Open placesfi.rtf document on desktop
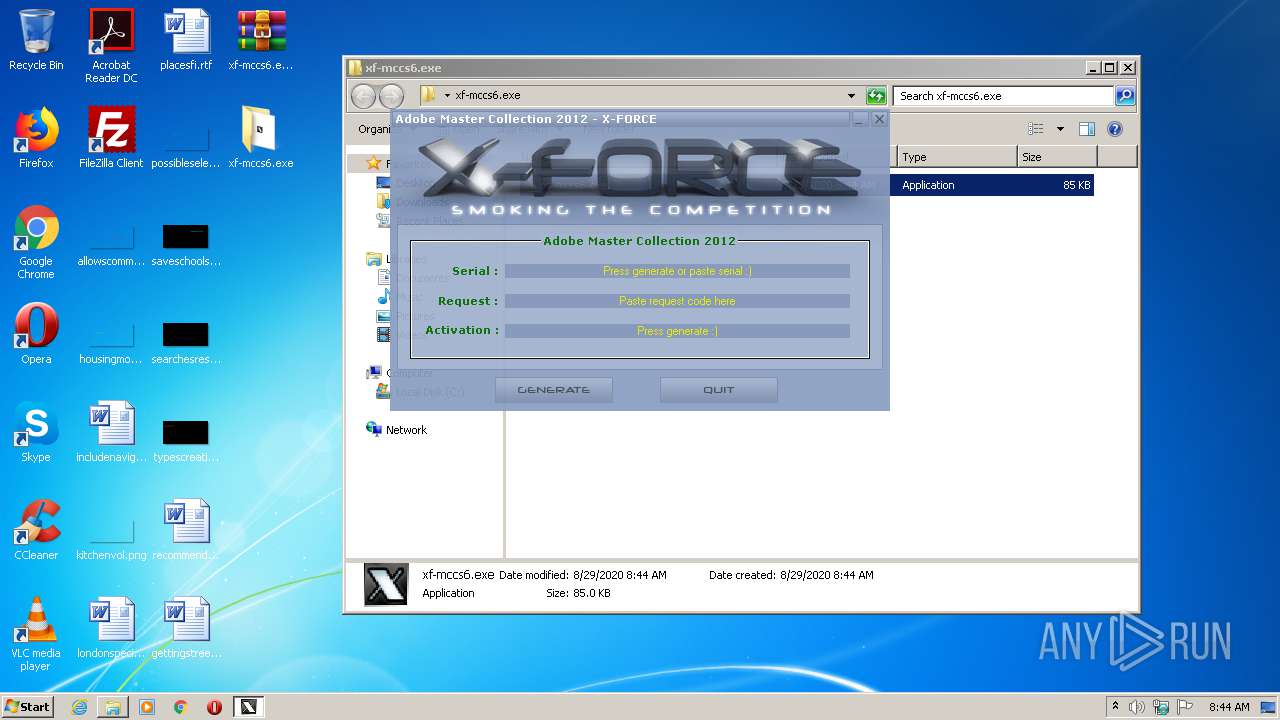 [186, 40]
